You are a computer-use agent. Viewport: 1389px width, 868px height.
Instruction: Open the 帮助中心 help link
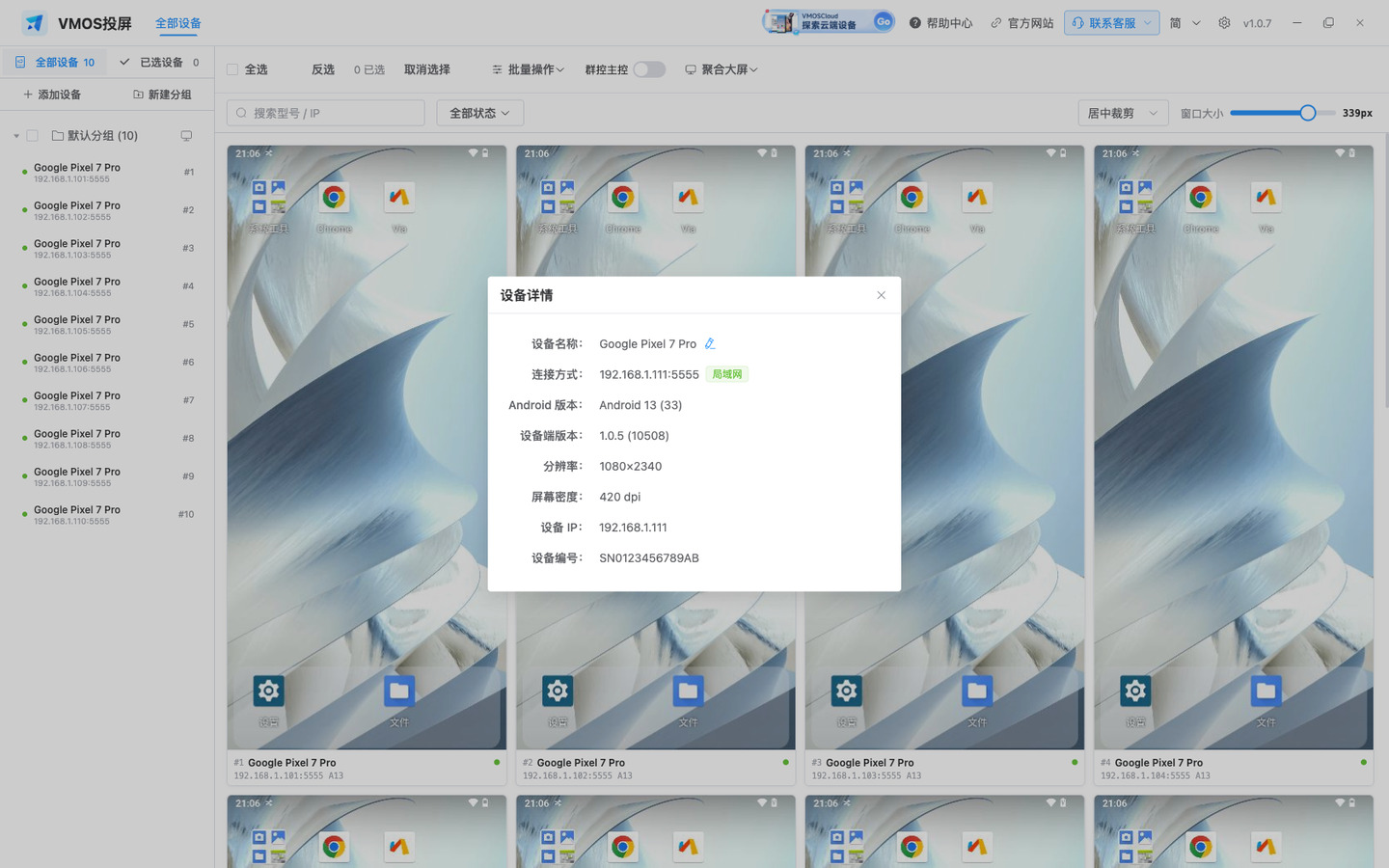pos(940,23)
